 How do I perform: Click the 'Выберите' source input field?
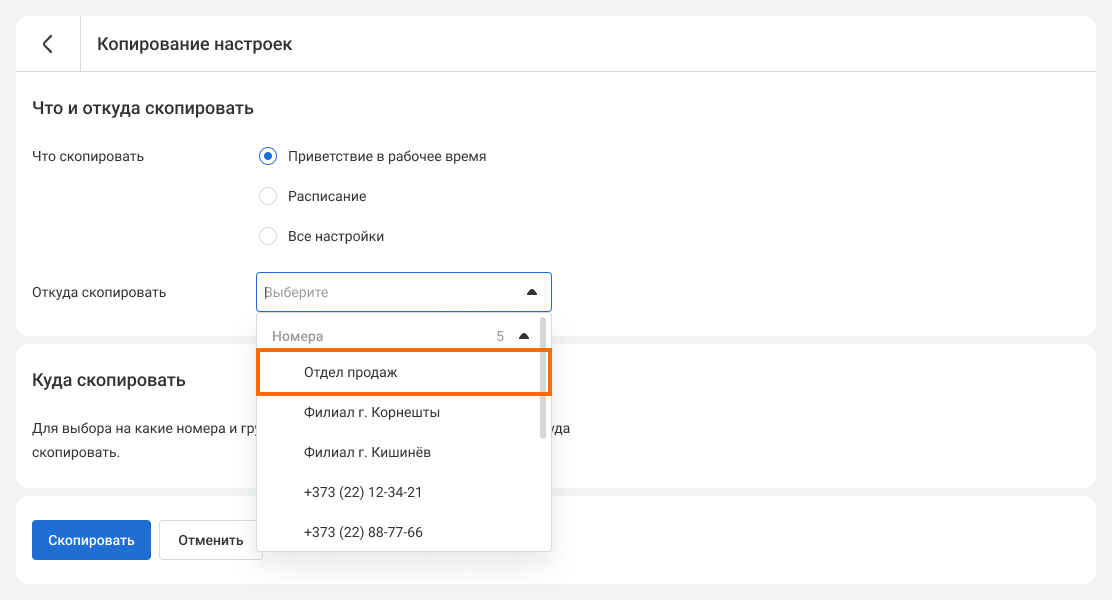[390, 292]
